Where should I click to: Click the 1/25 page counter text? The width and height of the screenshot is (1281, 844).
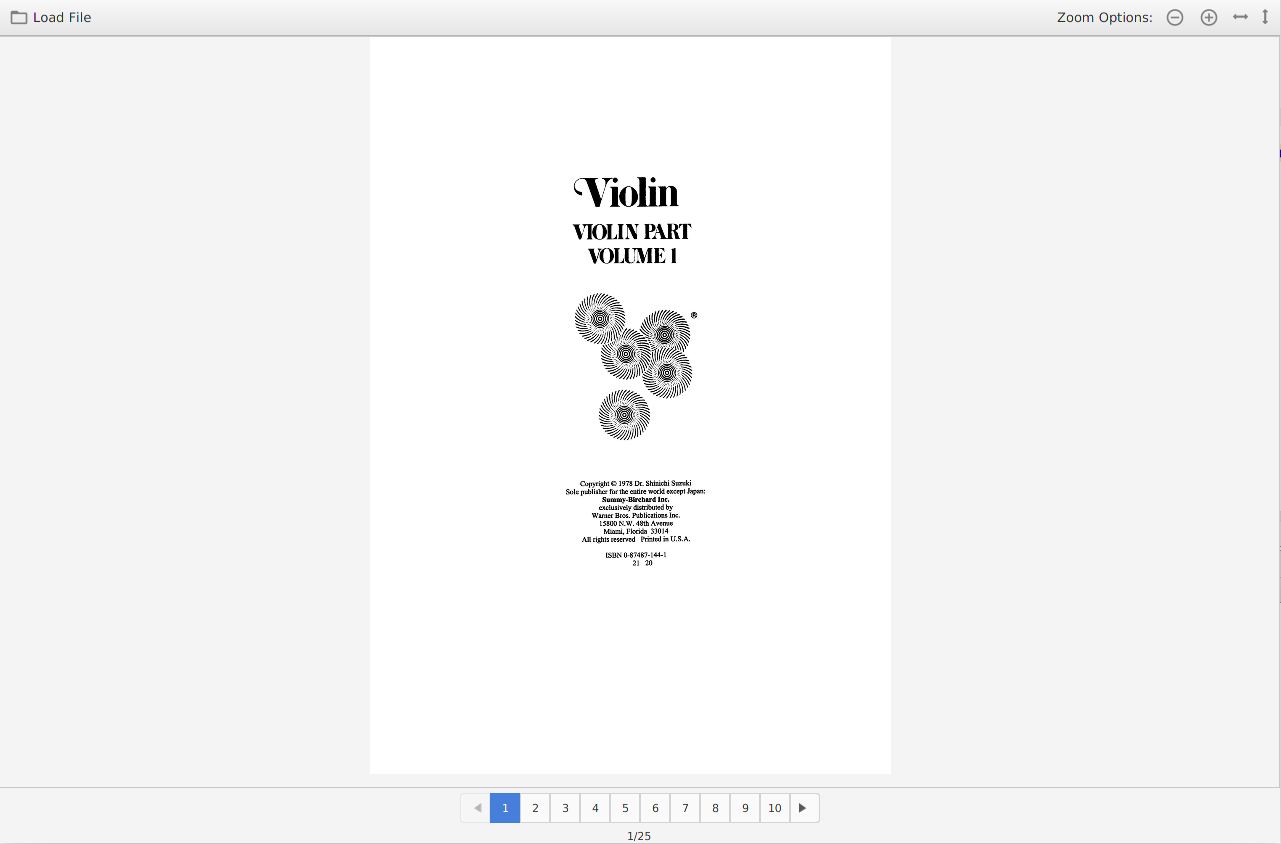[639, 836]
